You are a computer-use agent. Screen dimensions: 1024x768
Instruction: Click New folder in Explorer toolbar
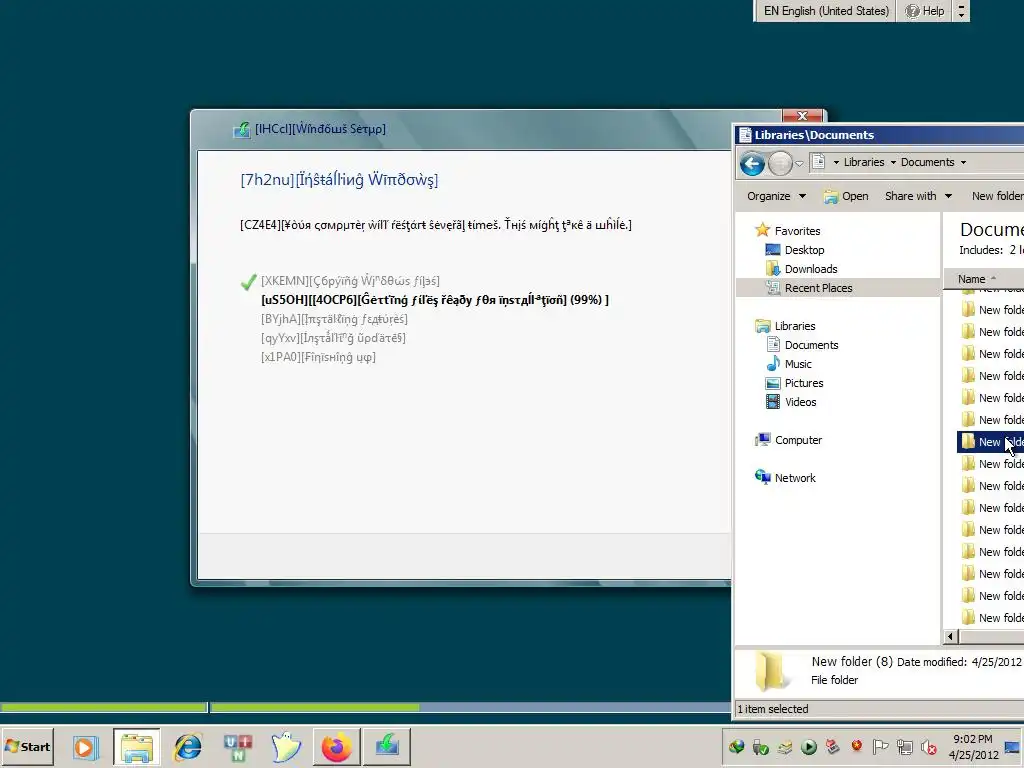[997, 196]
